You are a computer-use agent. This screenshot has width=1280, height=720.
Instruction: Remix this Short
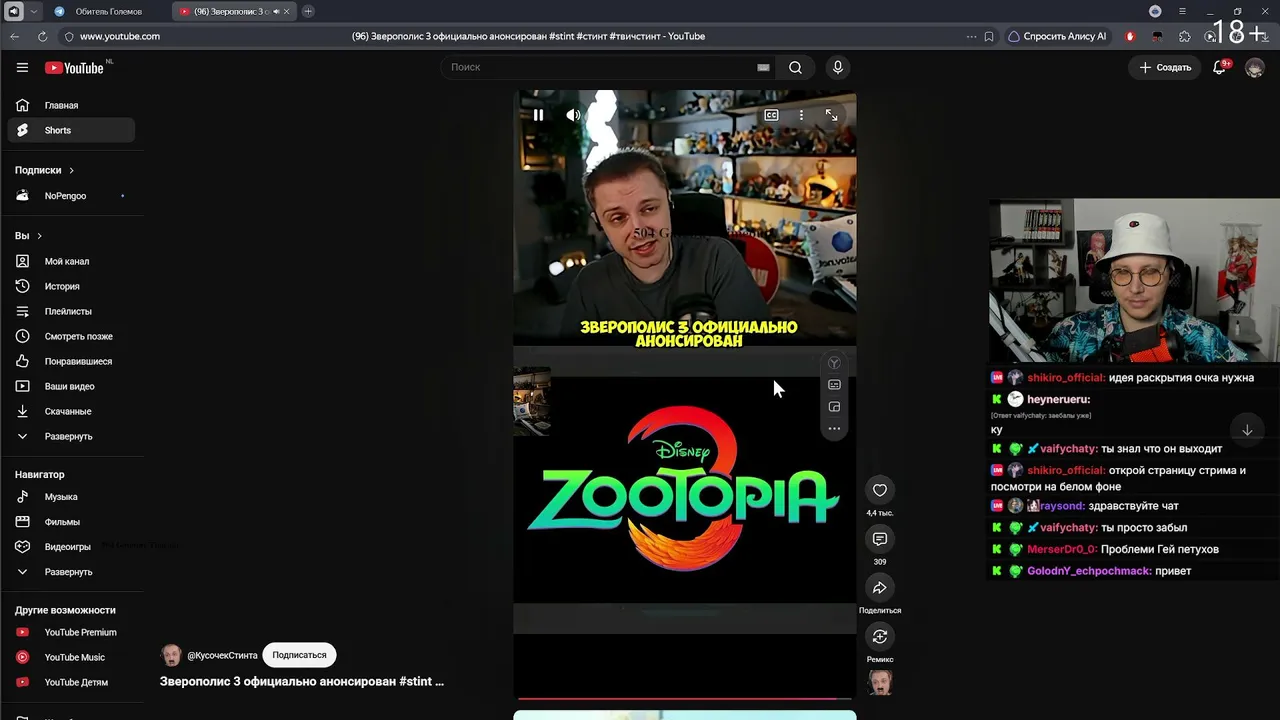[x=880, y=636]
